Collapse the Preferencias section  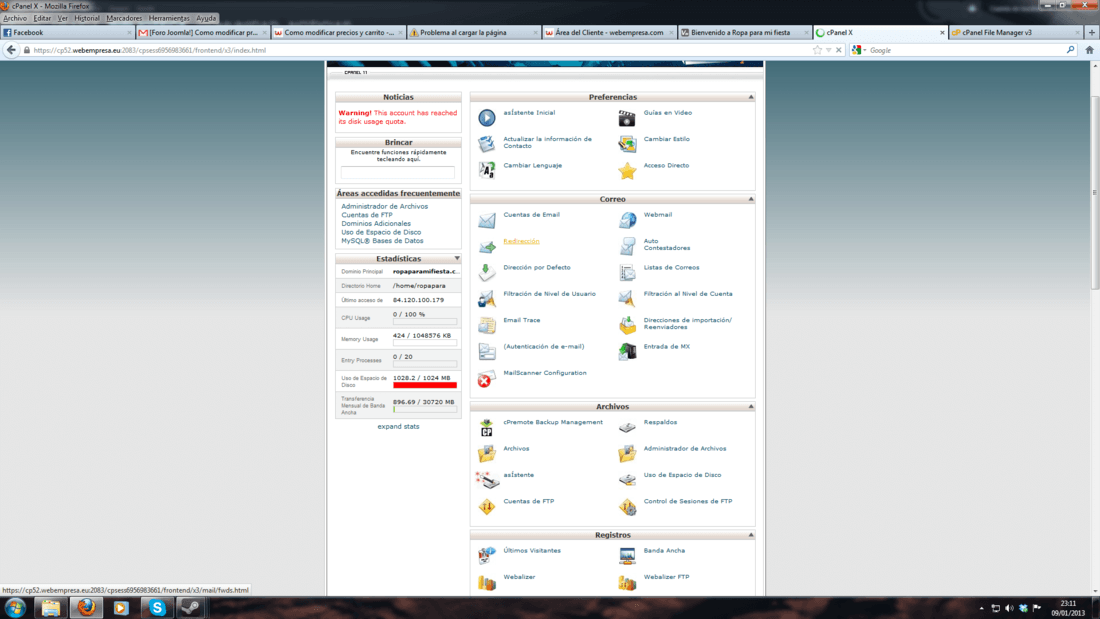click(x=751, y=97)
